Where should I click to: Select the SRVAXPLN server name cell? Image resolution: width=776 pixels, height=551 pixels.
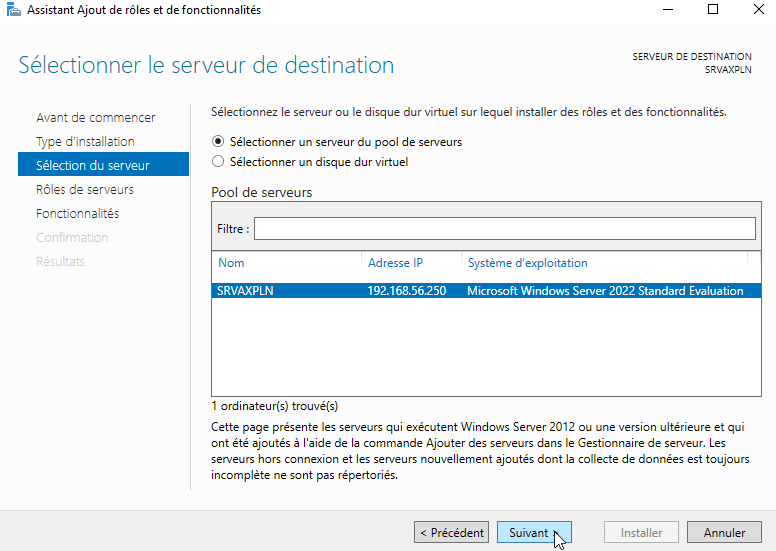(245, 291)
